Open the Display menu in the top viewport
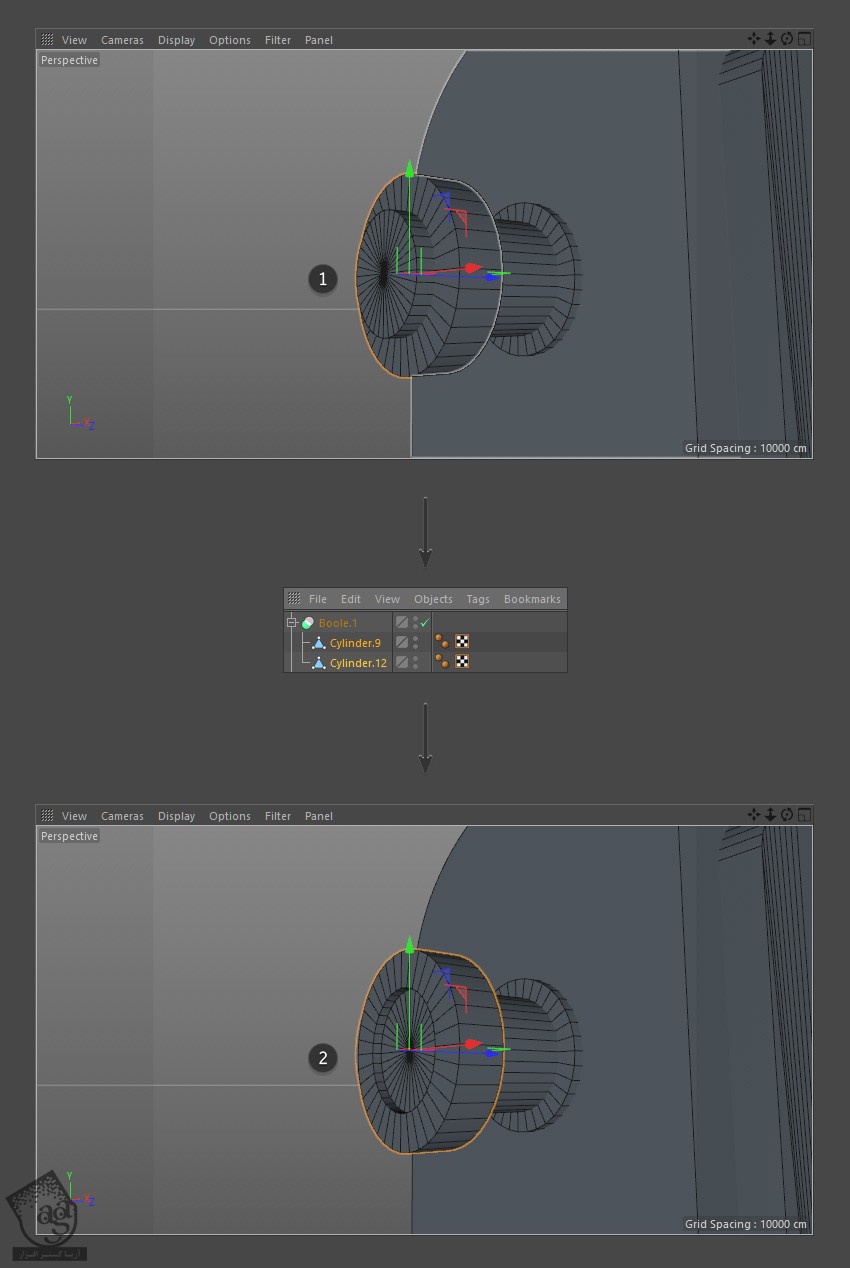The width and height of the screenshot is (850, 1268). coord(176,40)
